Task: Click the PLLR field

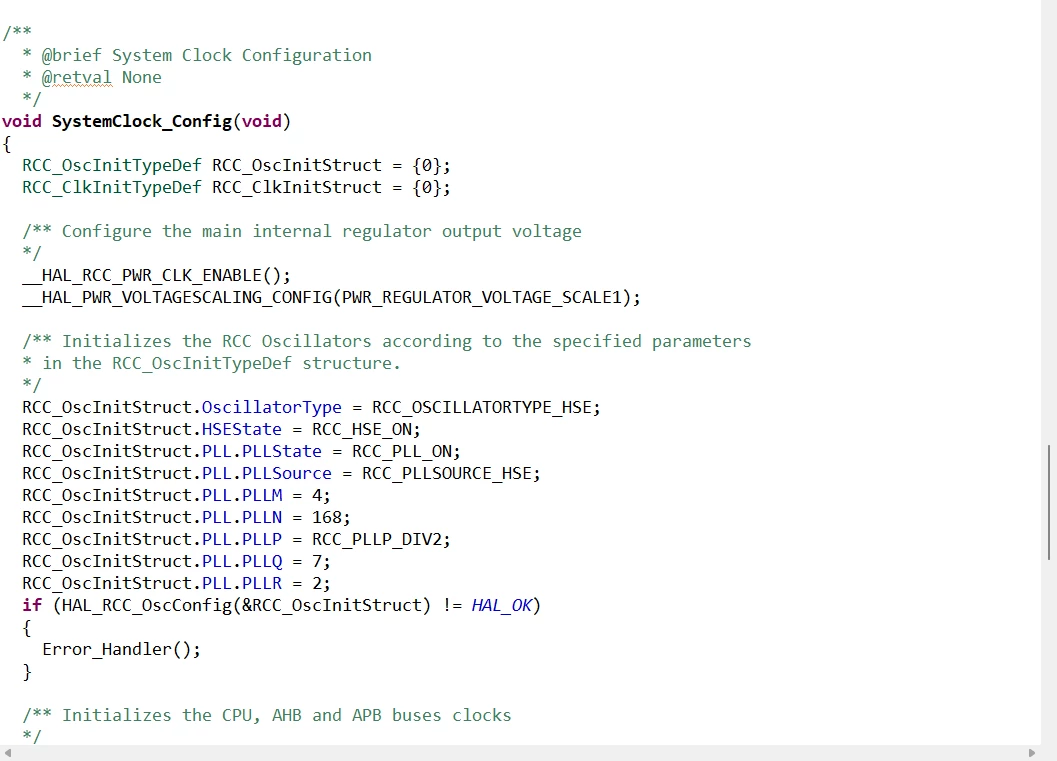Action: coord(262,584)
